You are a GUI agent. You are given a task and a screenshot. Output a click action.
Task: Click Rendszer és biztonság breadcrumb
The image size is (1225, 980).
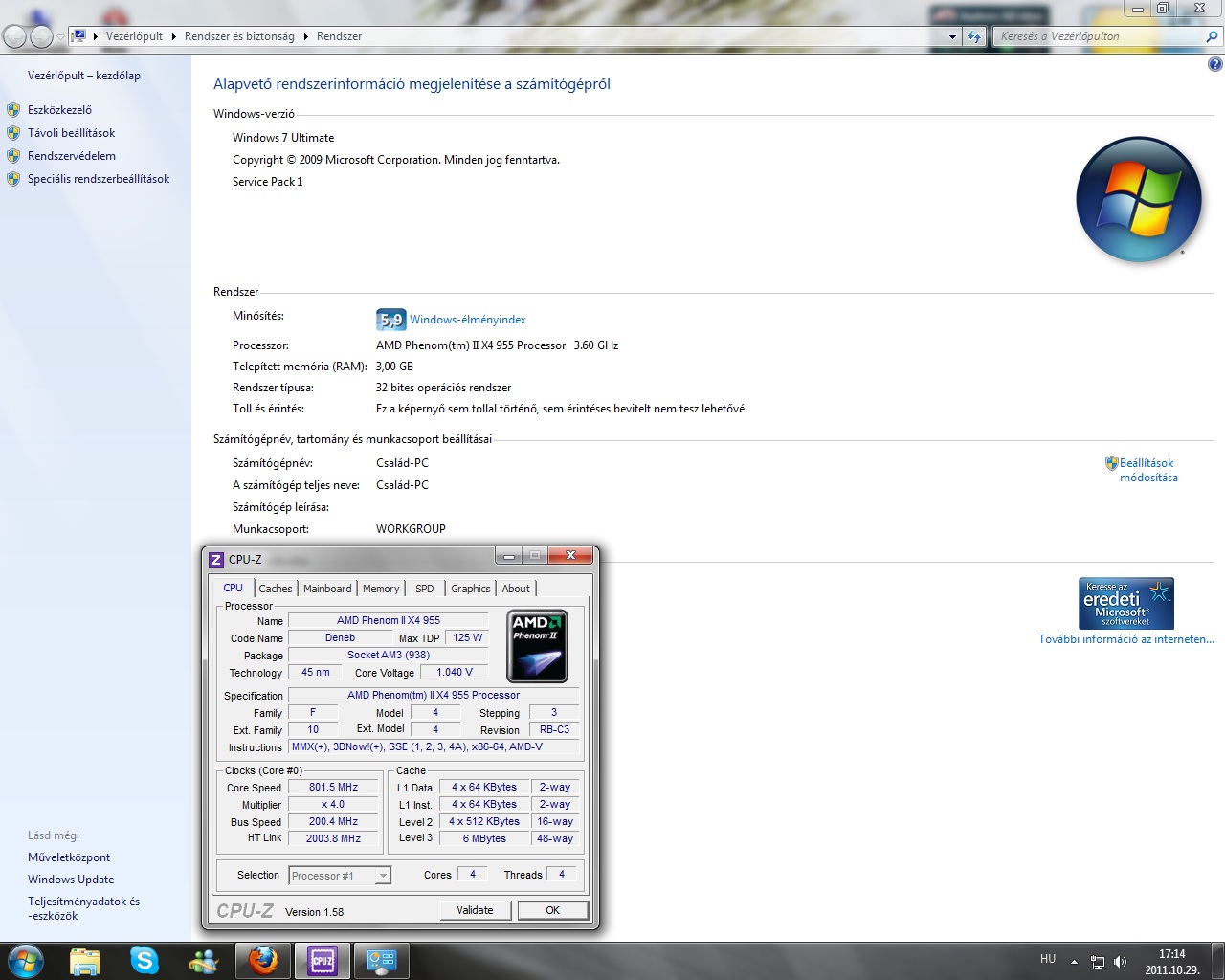coord(239,36)
